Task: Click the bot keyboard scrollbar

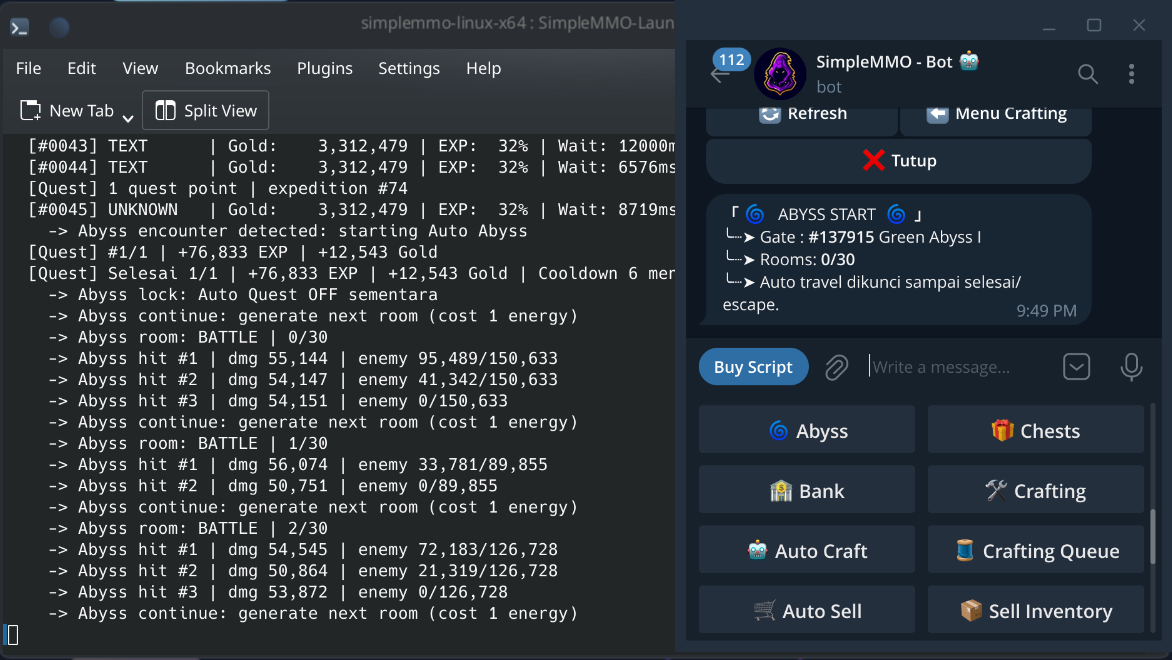Action: 1153,537
